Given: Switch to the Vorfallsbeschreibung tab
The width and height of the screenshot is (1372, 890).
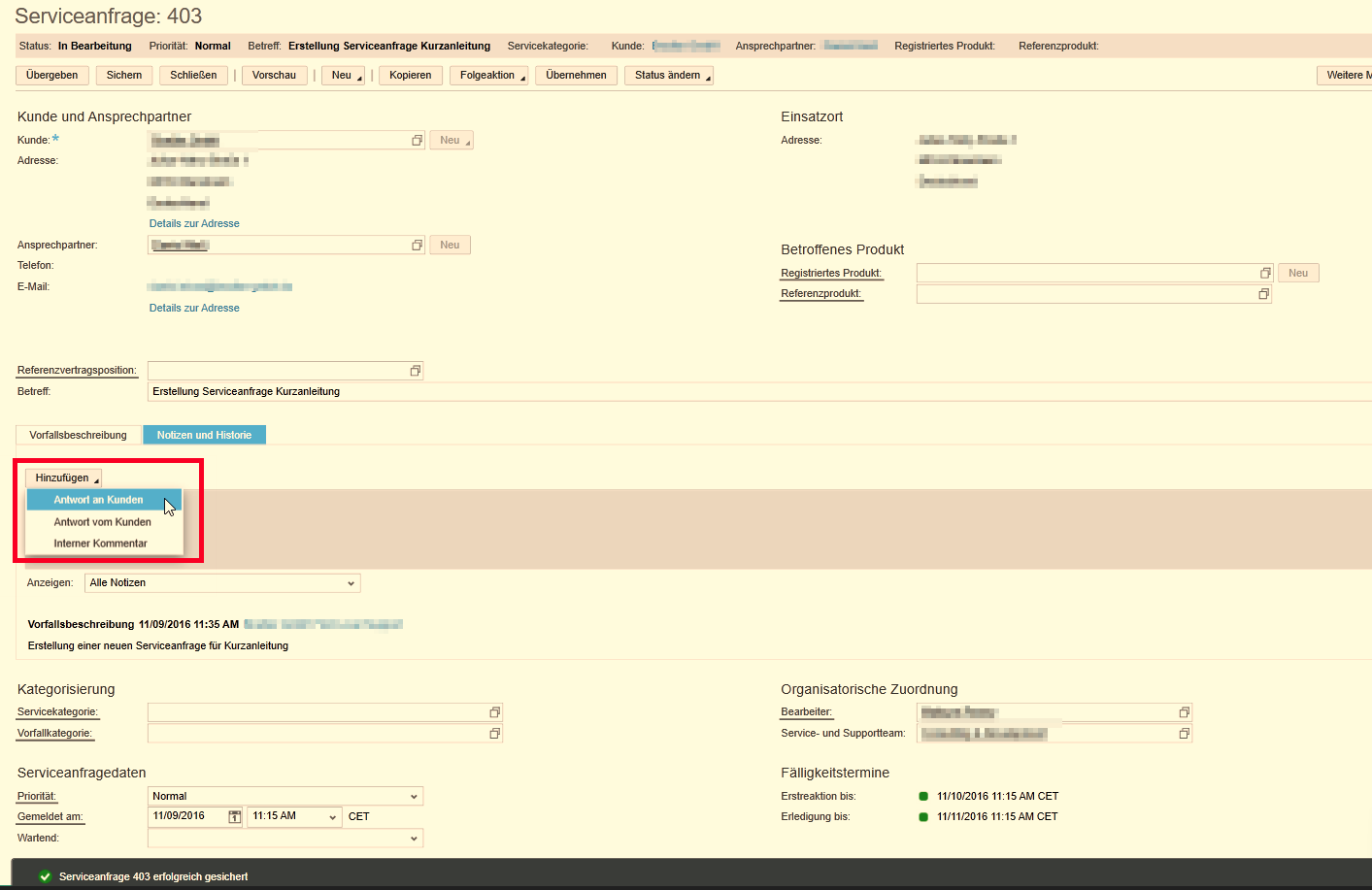Looking at the screenshot, I should [78, 436].
